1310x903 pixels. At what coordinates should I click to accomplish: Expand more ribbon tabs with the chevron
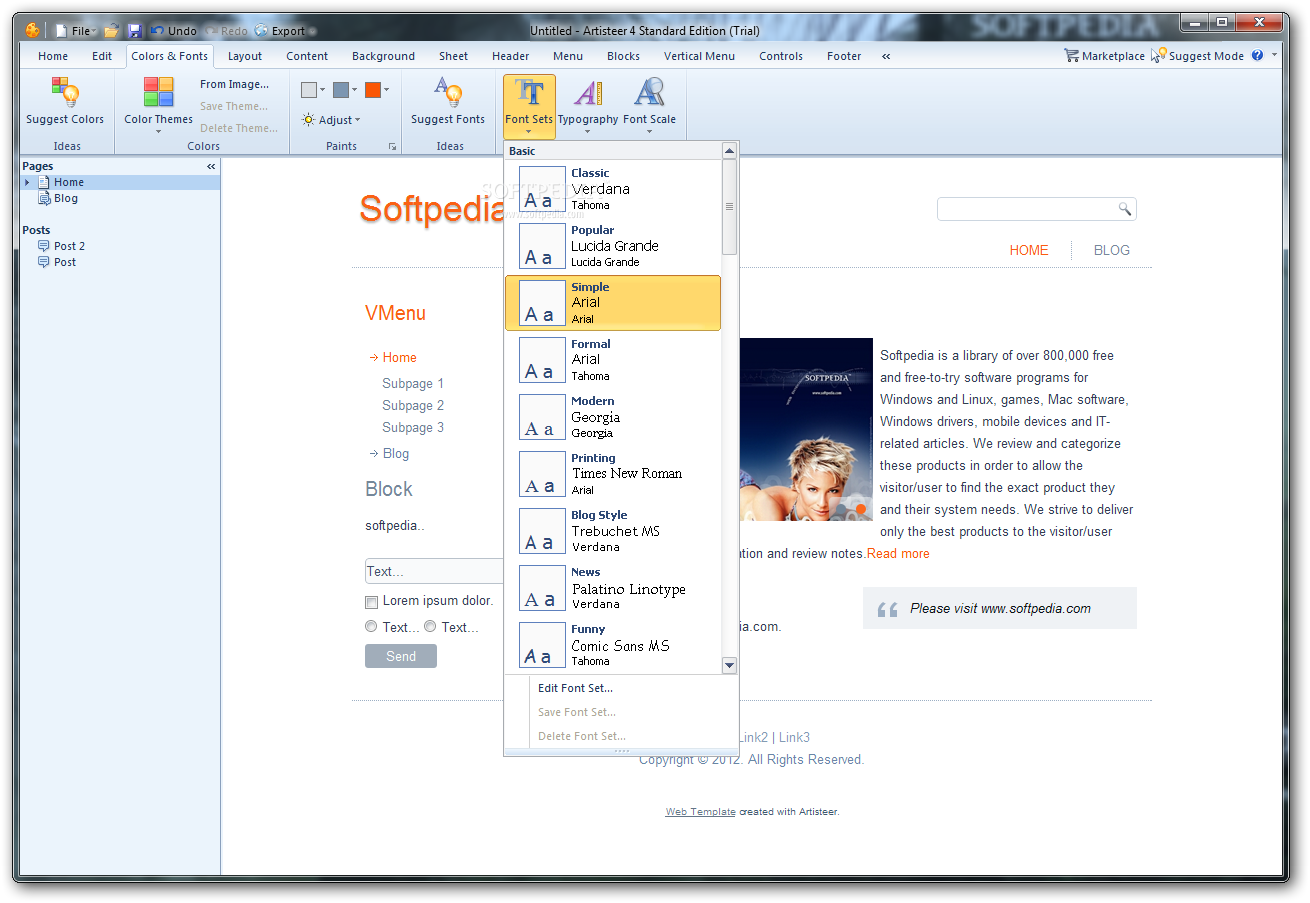pos(886,56)
